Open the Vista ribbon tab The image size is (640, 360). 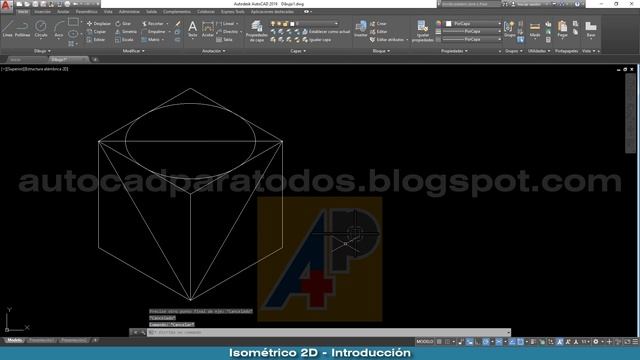point(108,12)
